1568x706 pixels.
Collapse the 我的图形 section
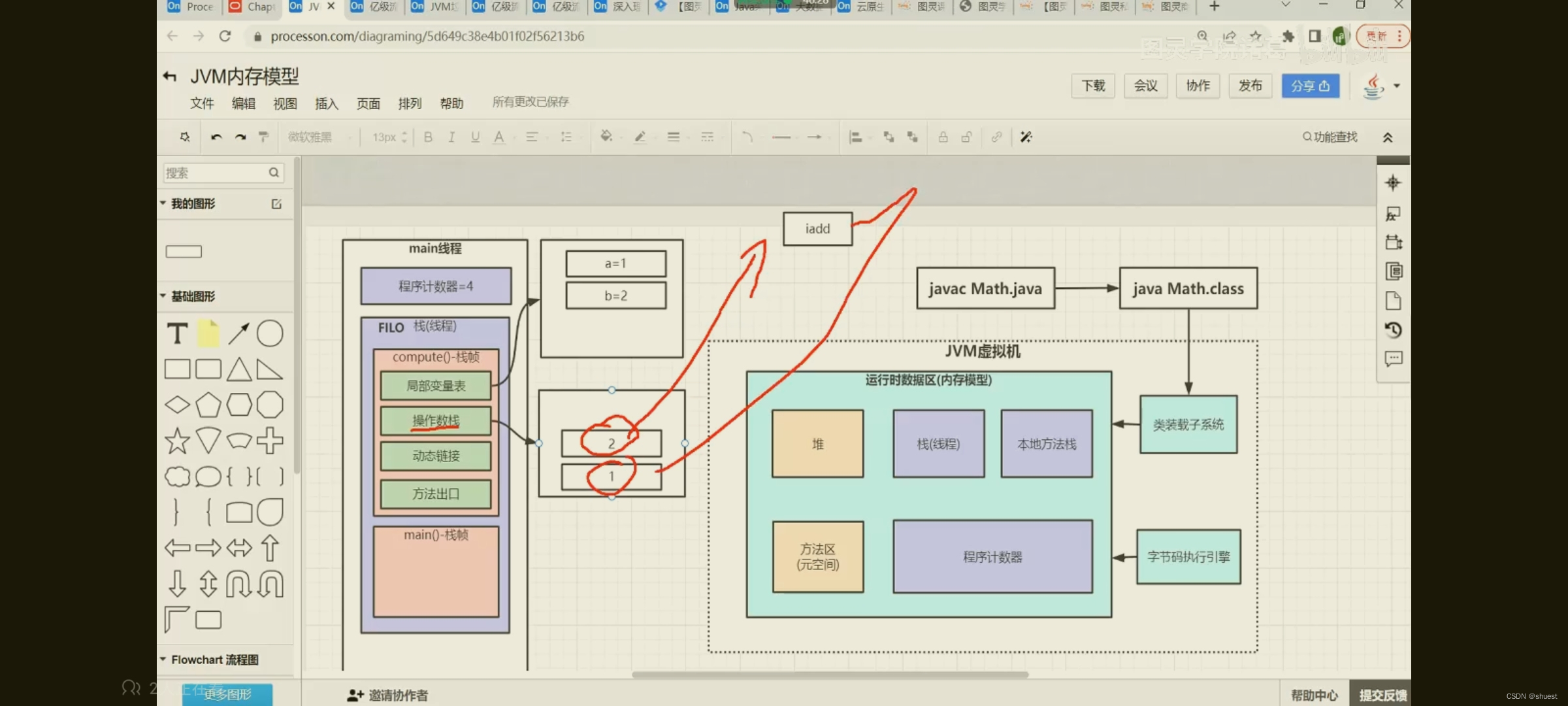[x=163, y=203]
